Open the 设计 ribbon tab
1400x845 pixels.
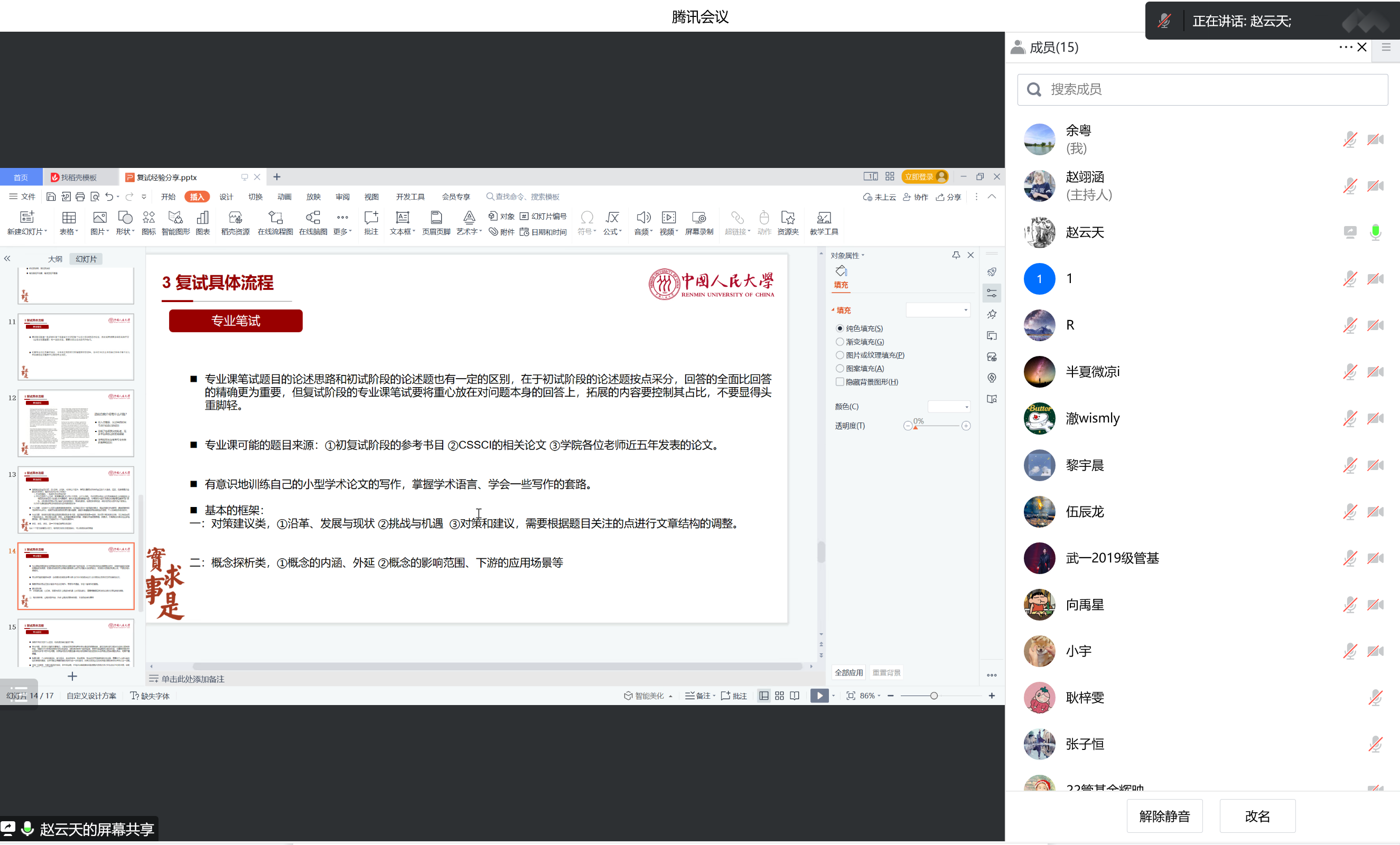tap(226, 197)
